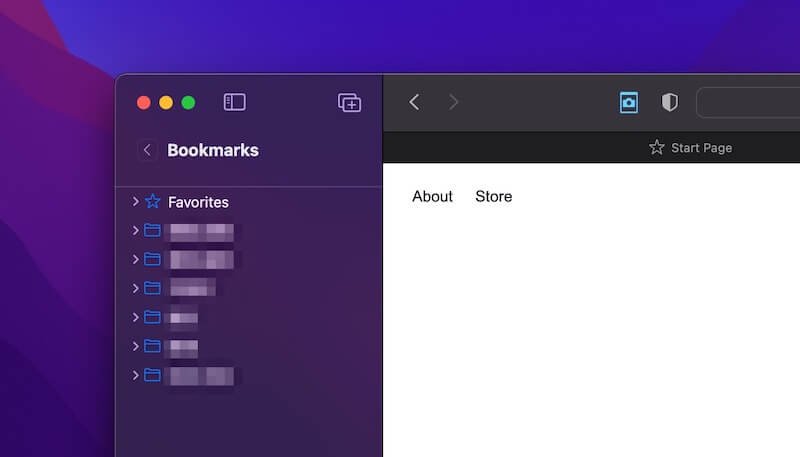This screenshot has width=800, height=457.
Task: Expand the second blurred bookmark folder
Action: (x=135, y=259)
